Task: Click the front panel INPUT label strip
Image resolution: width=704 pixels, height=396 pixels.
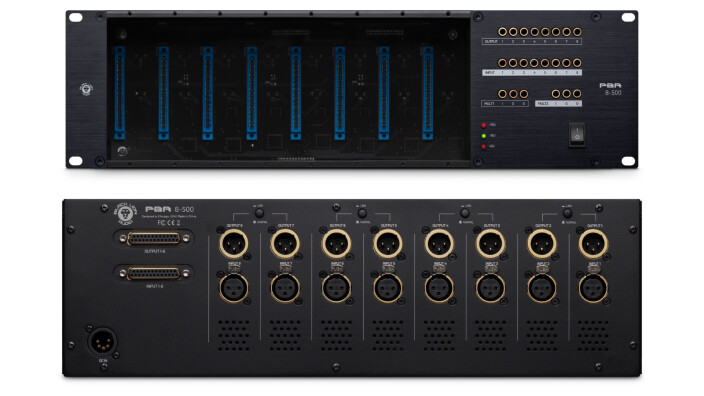Action: 532,72
